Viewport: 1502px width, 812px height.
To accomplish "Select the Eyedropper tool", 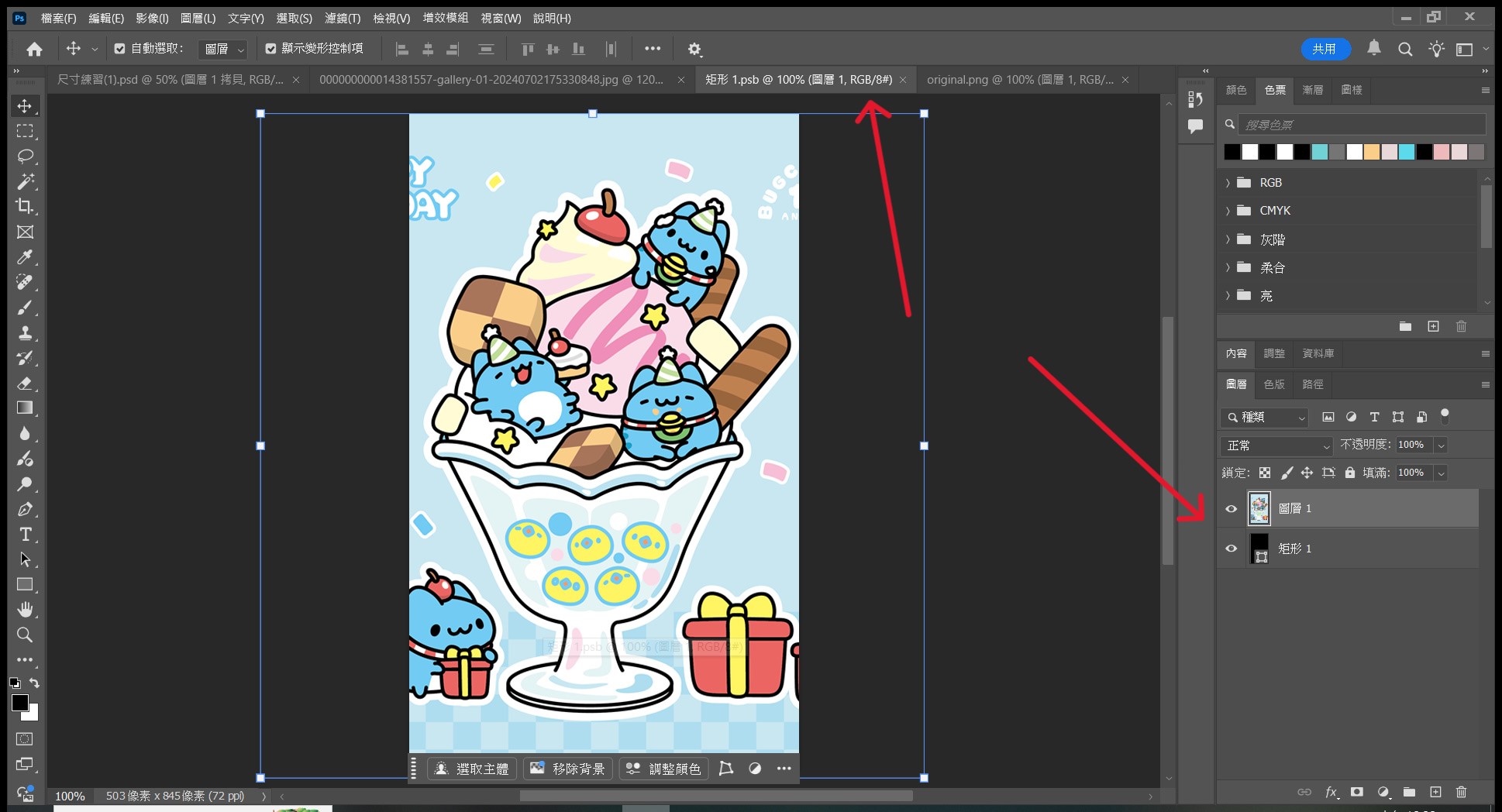I will pos(25,256).
